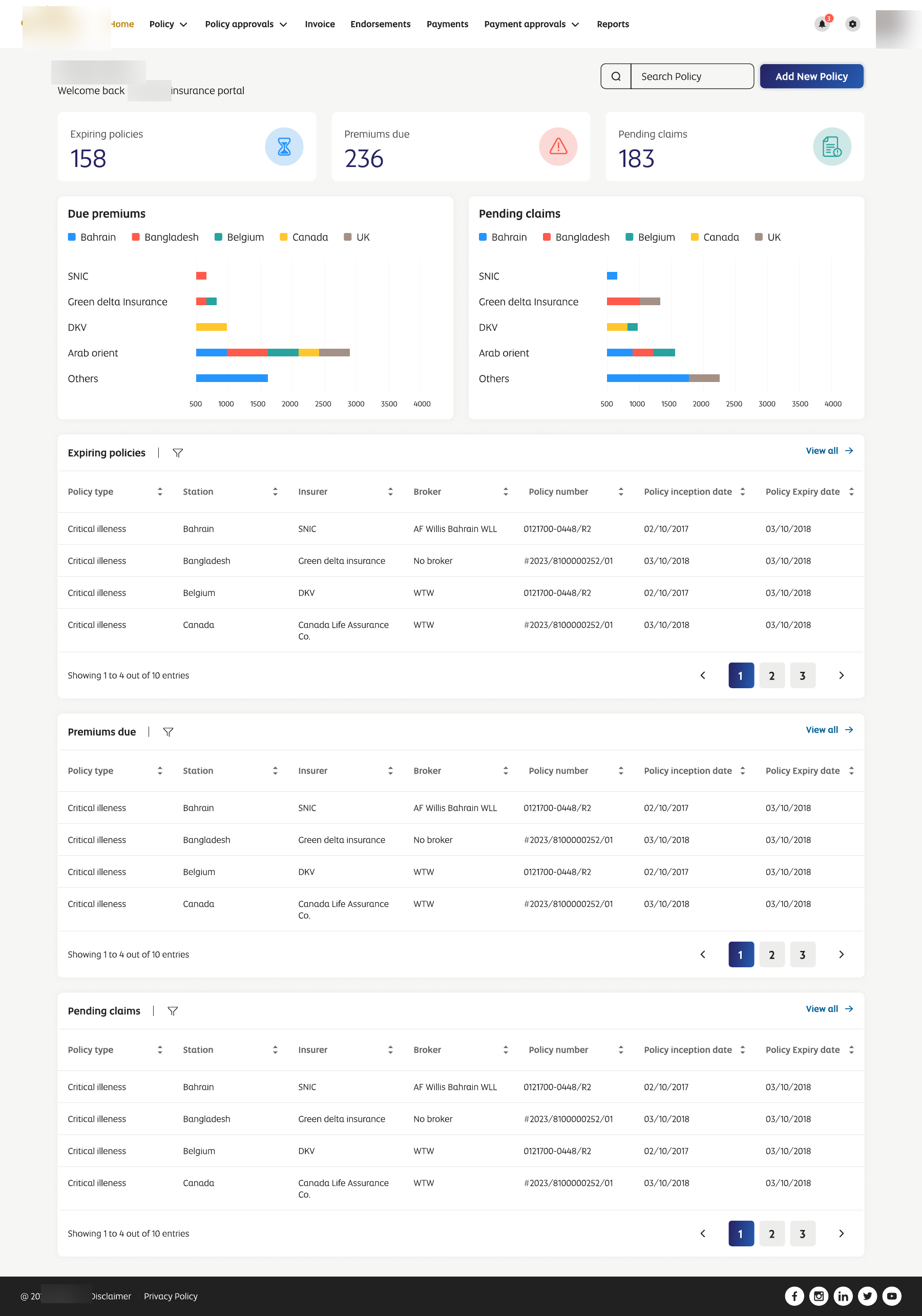Image resolution: width=922 pixels, height=1316 pixels.
Task: Click the search magnifier icon
Action: pyautogui.click(x=616, y=76)
